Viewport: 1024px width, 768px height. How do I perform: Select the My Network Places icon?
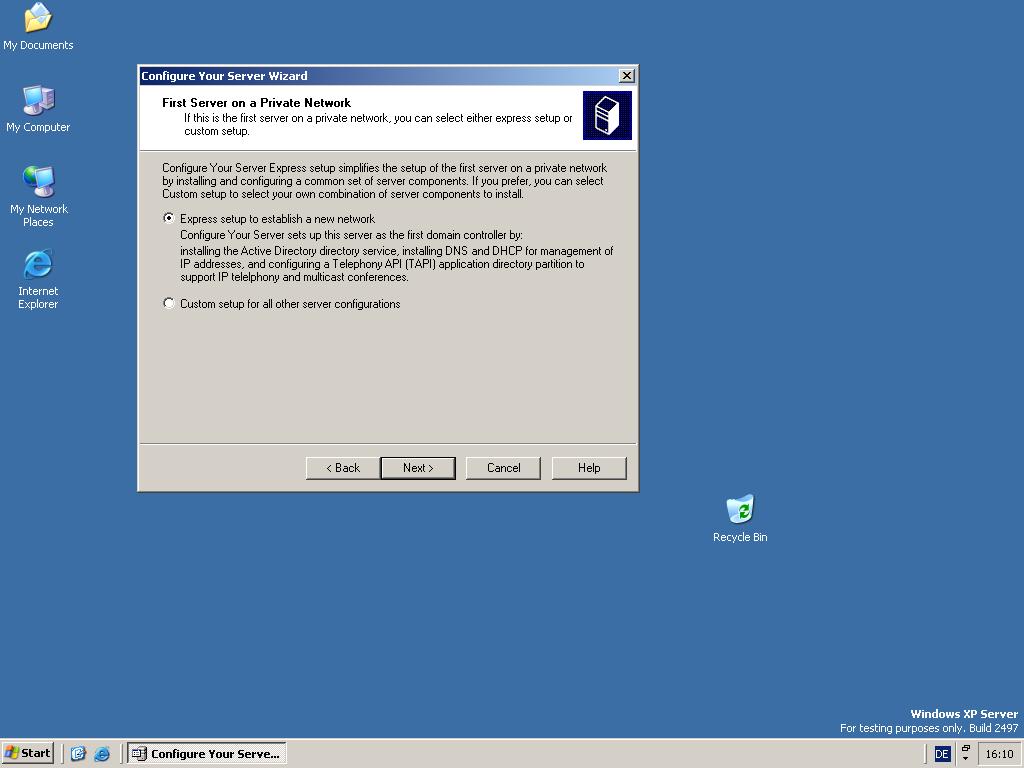[x=39, y=197]
